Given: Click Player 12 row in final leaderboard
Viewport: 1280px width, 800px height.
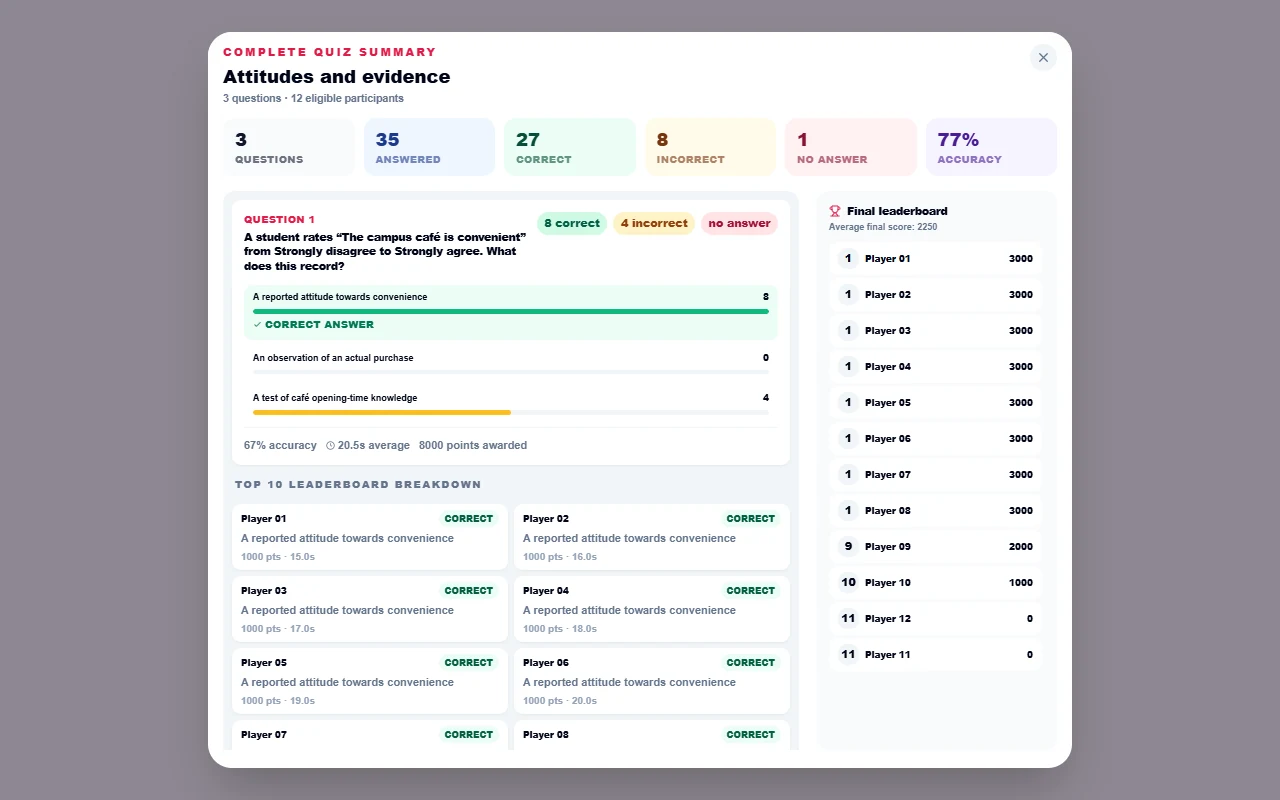Looking at the screenshot, I should click(x=935, y=619).
